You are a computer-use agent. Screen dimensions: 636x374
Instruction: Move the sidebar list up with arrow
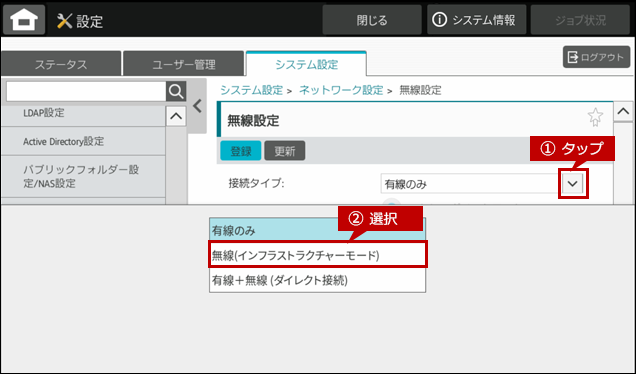click(x=176, y=116)
